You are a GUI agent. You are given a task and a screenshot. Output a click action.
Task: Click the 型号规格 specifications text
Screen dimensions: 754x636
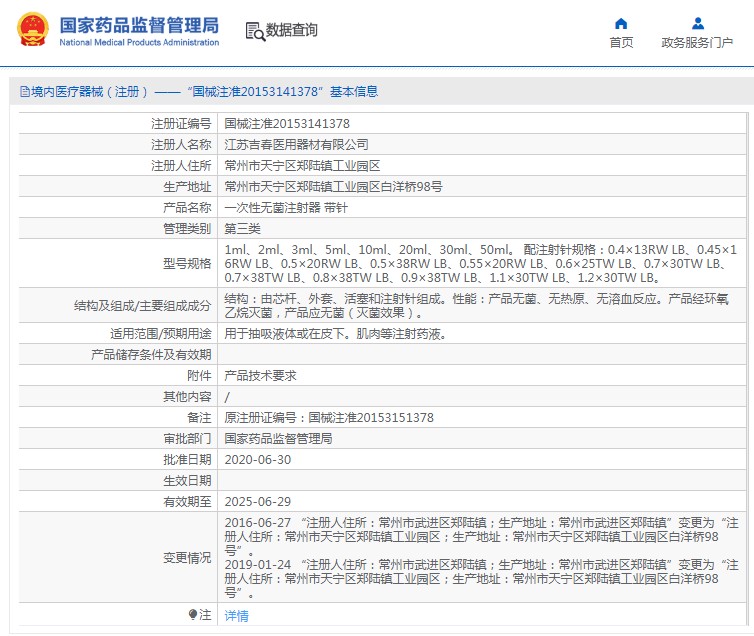tap(480, 263)
